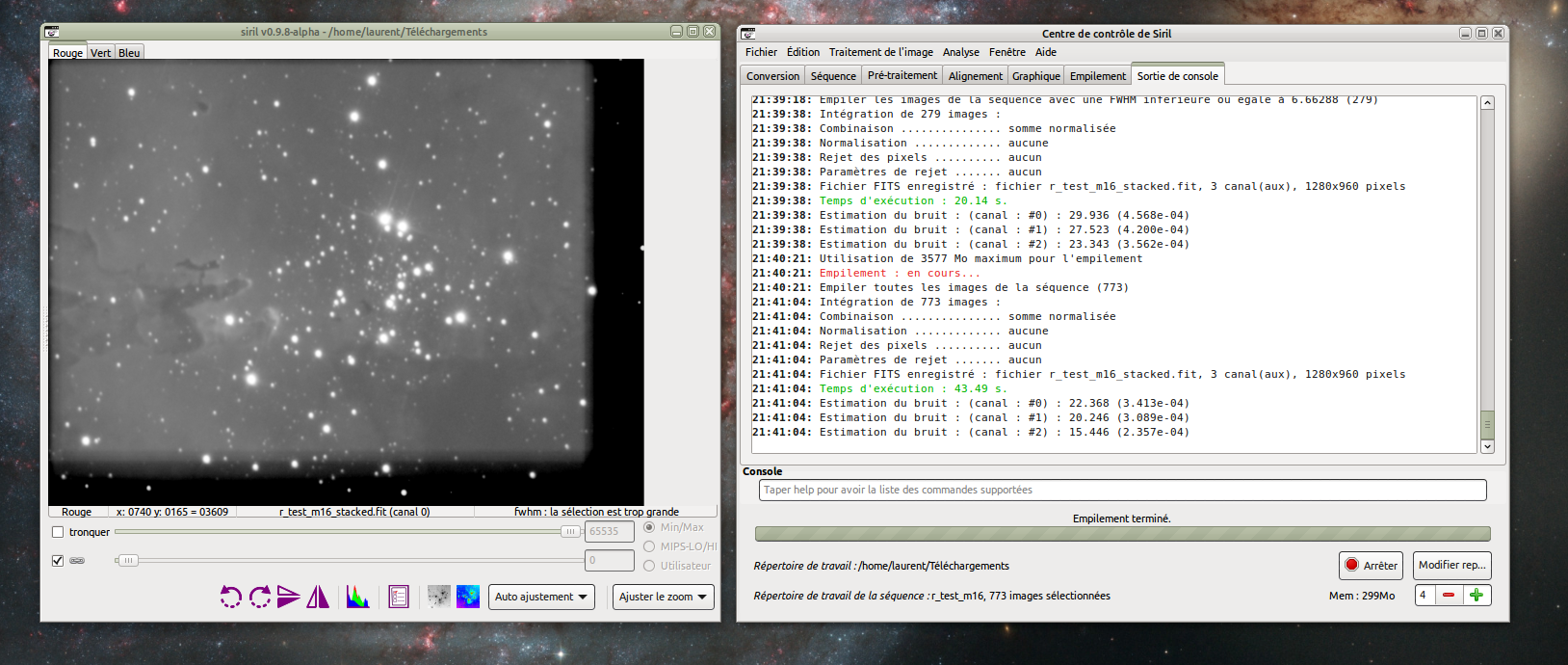
Task: Uncheck the chained channels checkbox
Action: coord(58,560)
